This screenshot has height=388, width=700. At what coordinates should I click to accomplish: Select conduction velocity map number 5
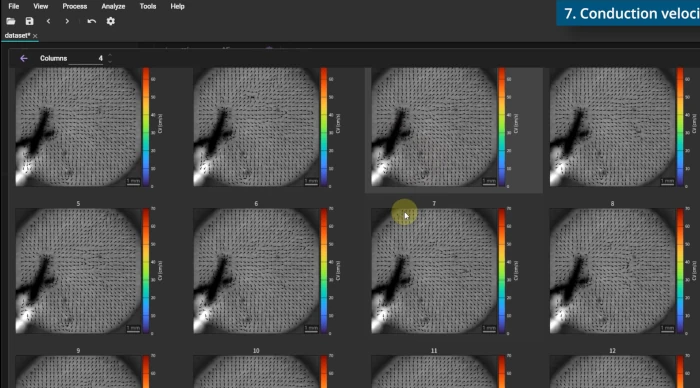(x=79, y=271)
